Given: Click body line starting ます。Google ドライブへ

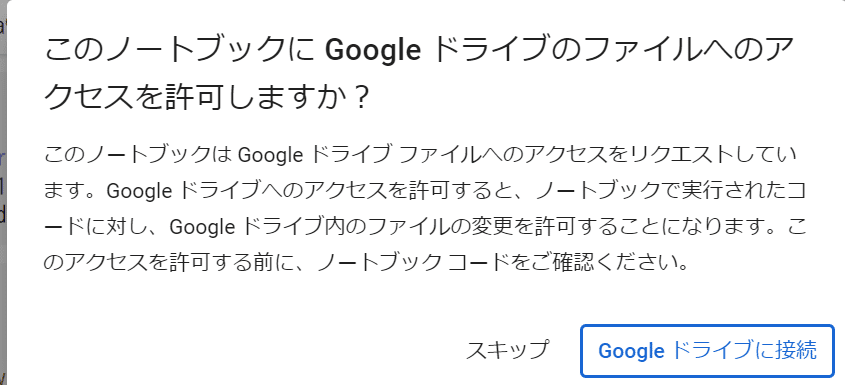Looking at the screenshot, I should click(x=425, y=191).
